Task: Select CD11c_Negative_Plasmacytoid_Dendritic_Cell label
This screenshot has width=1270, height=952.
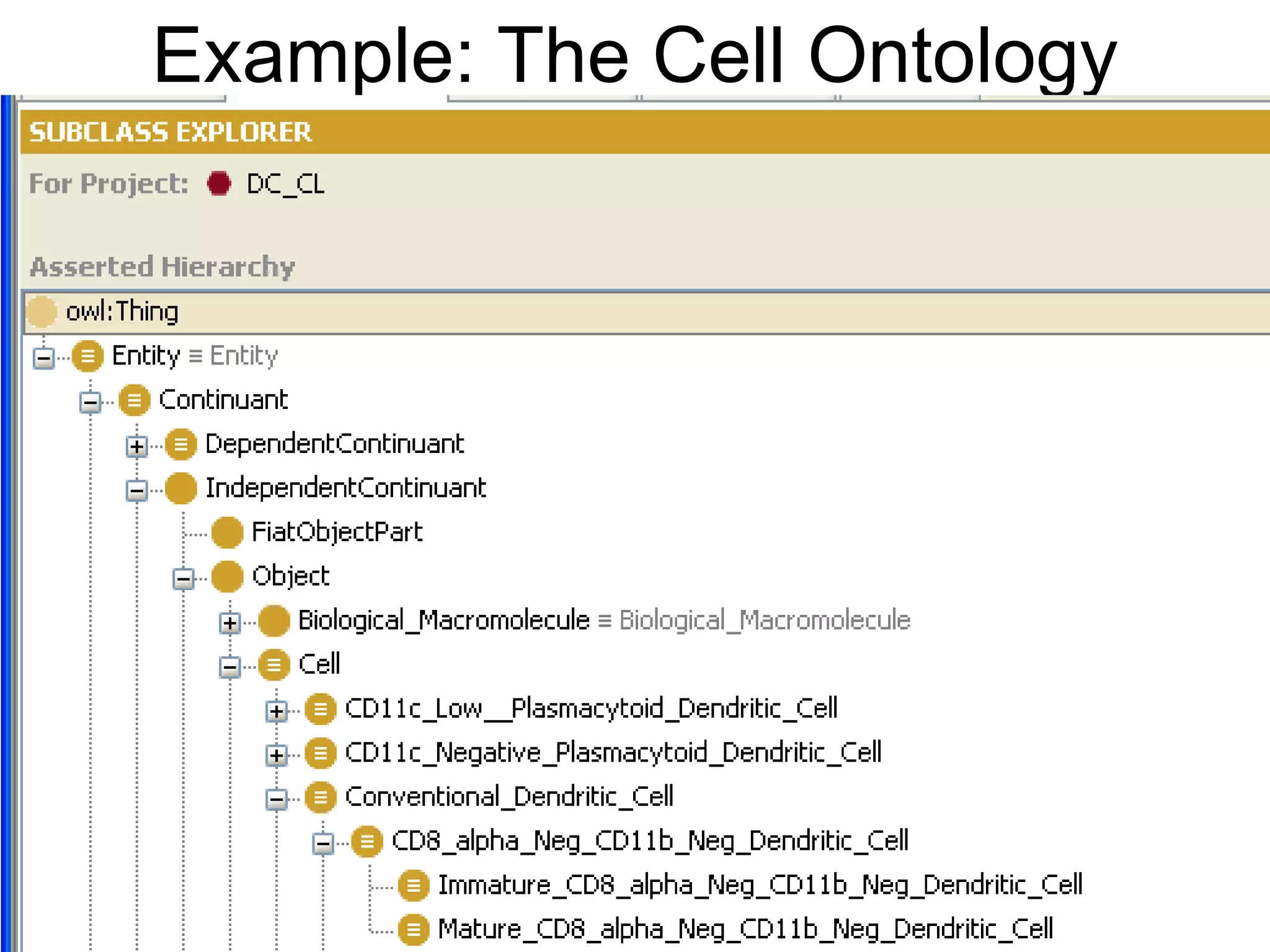Action: click(613, 752)
